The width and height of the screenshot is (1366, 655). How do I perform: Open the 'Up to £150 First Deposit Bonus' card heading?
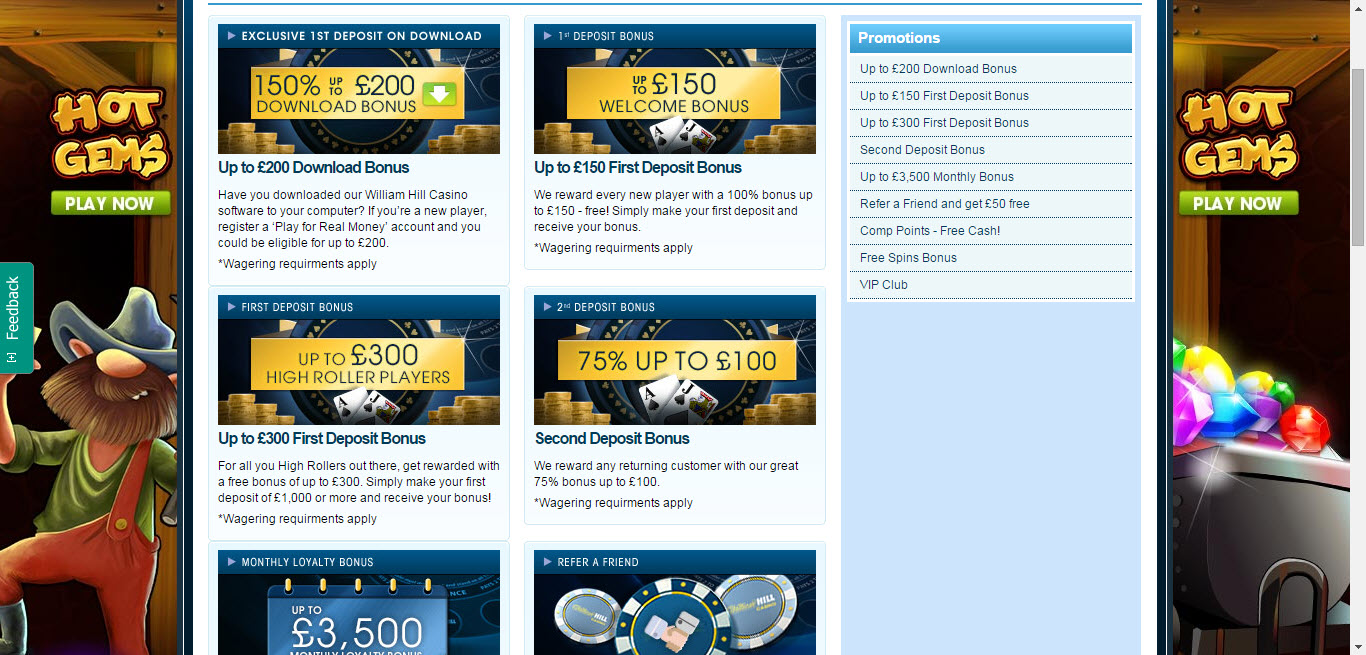(x=638, y=168)
